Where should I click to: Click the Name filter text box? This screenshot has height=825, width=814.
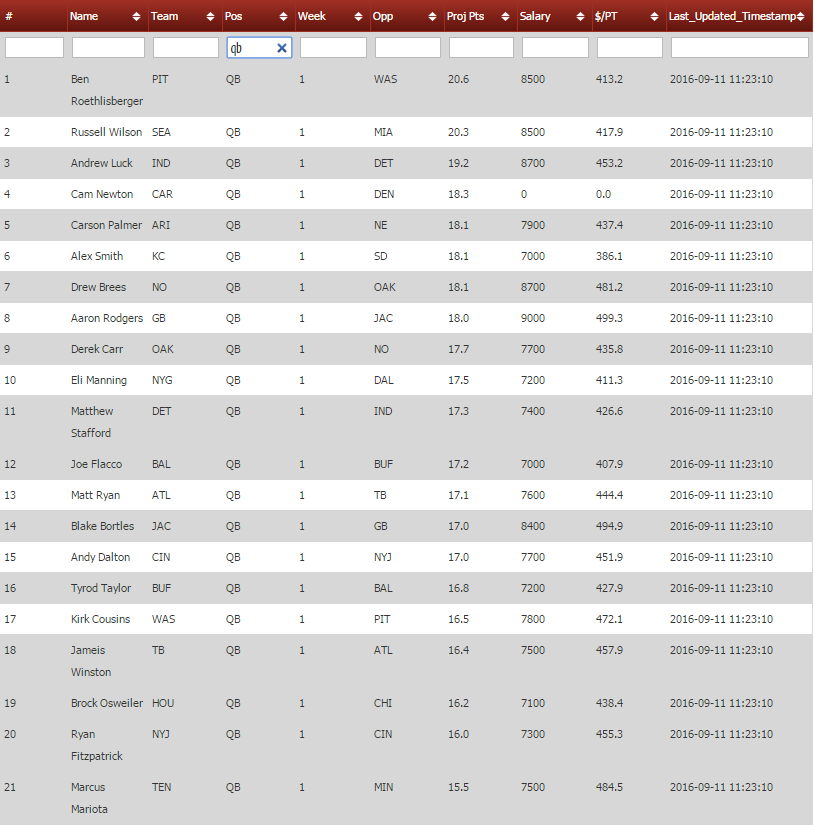108,48
